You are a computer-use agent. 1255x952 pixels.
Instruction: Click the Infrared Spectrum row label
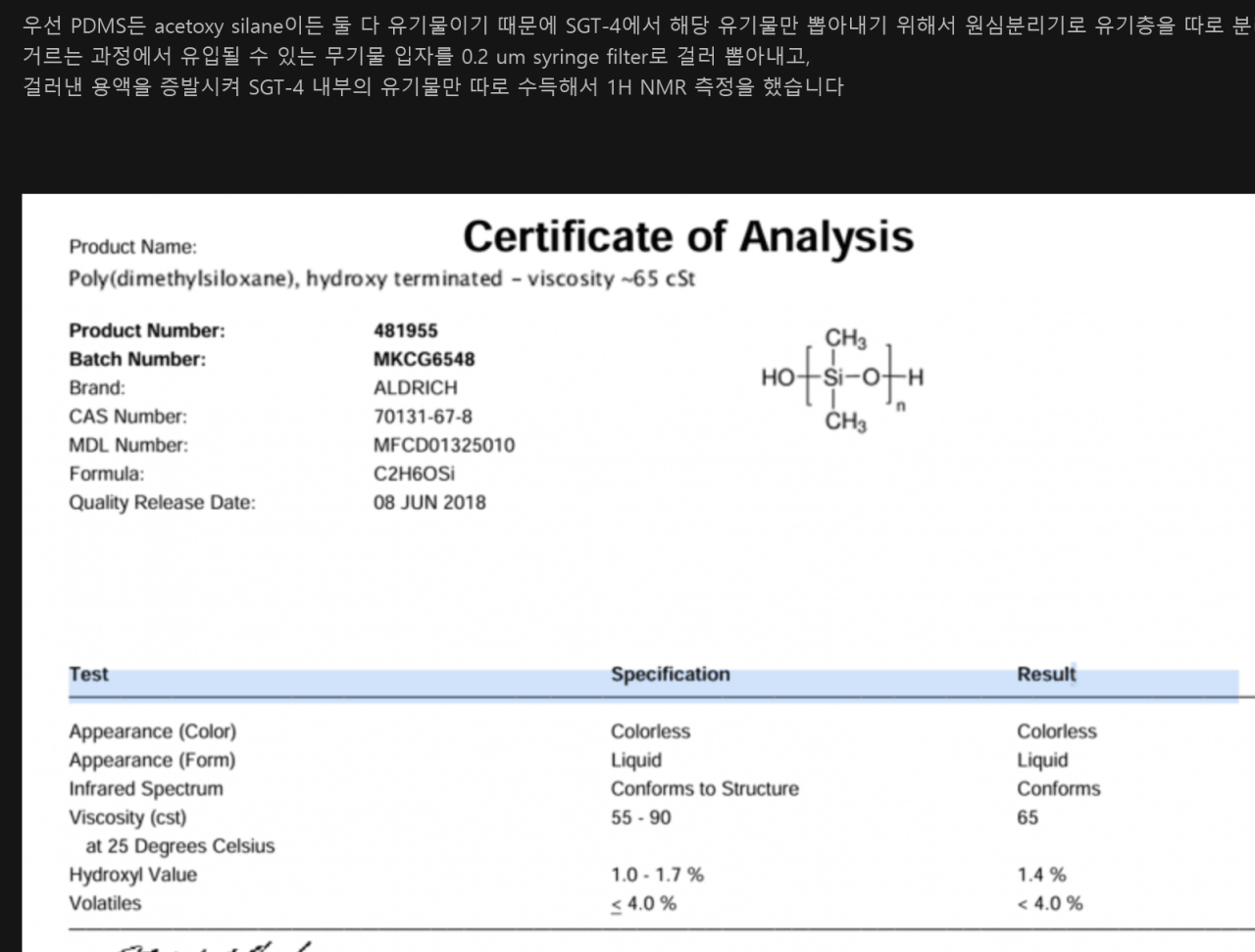pos(145,789)
